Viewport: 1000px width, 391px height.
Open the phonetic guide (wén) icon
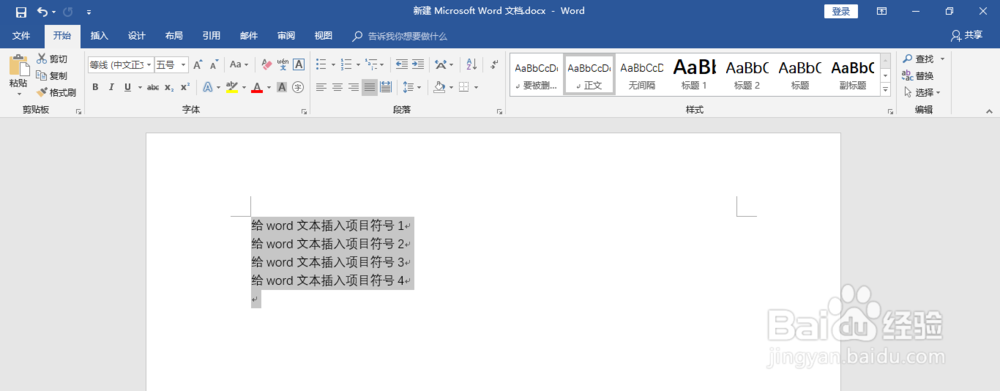pos(283,64)
